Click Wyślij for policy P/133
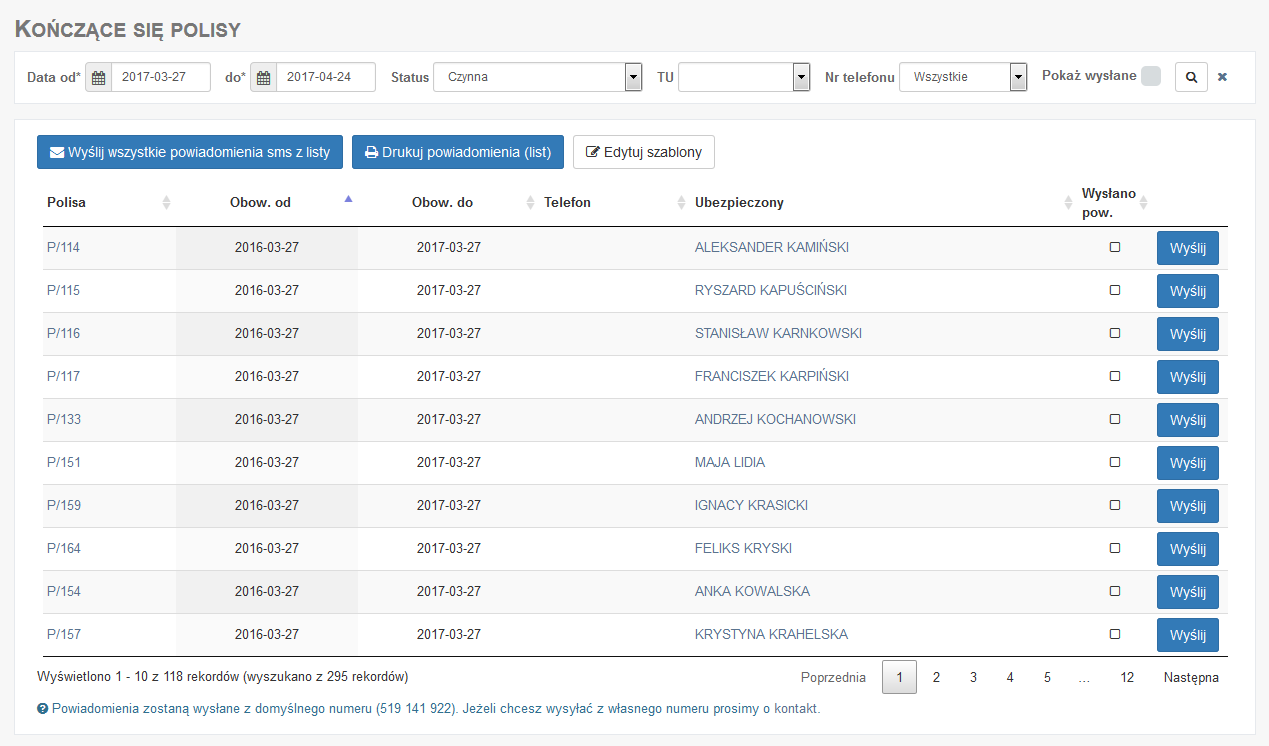This screenshot has width=1269, height=746. pos(1188,420)
